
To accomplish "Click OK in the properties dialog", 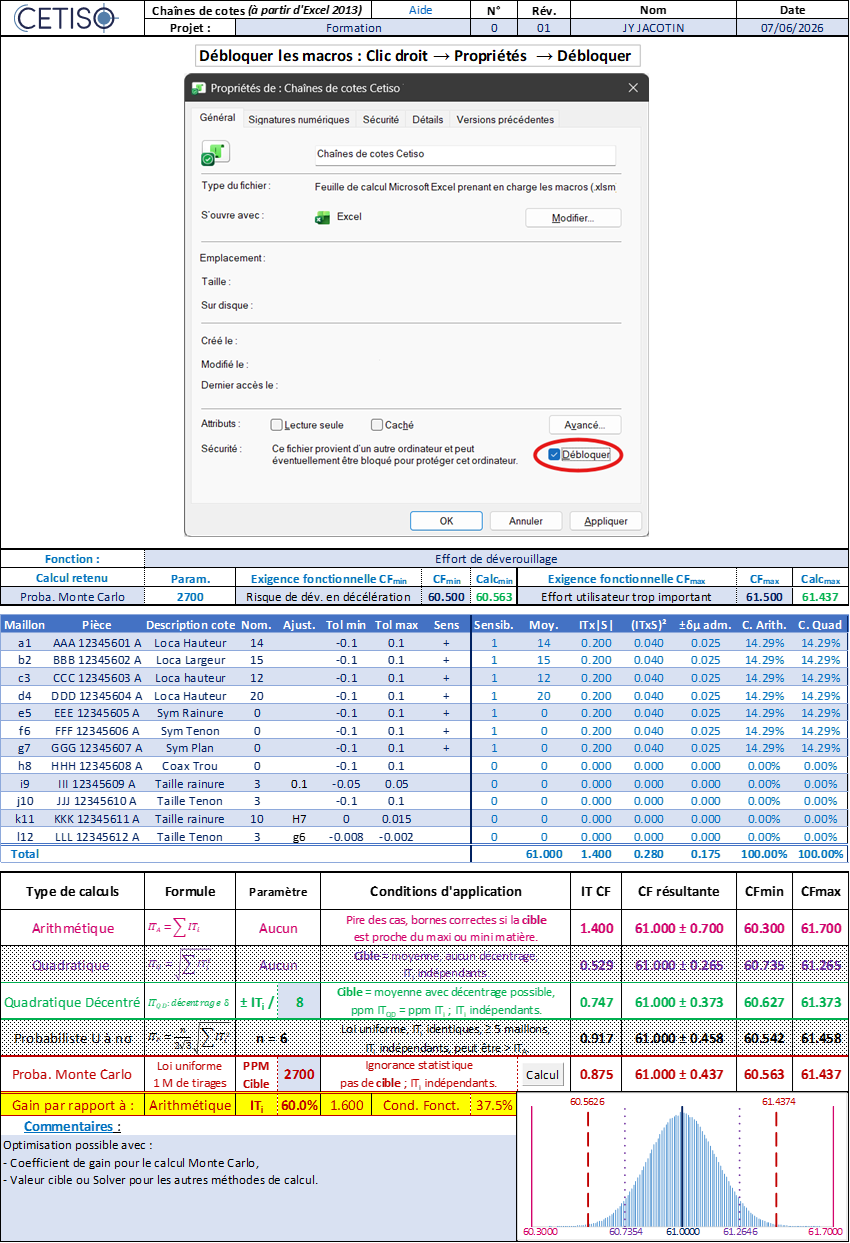I will (446, 521).
